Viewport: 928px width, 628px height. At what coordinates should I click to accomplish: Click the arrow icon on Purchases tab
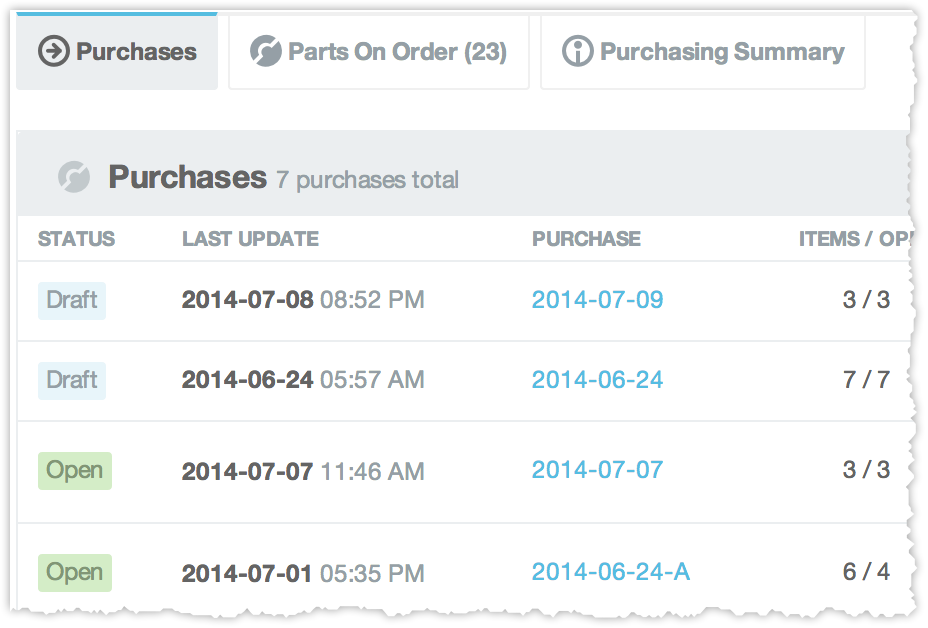54,51
